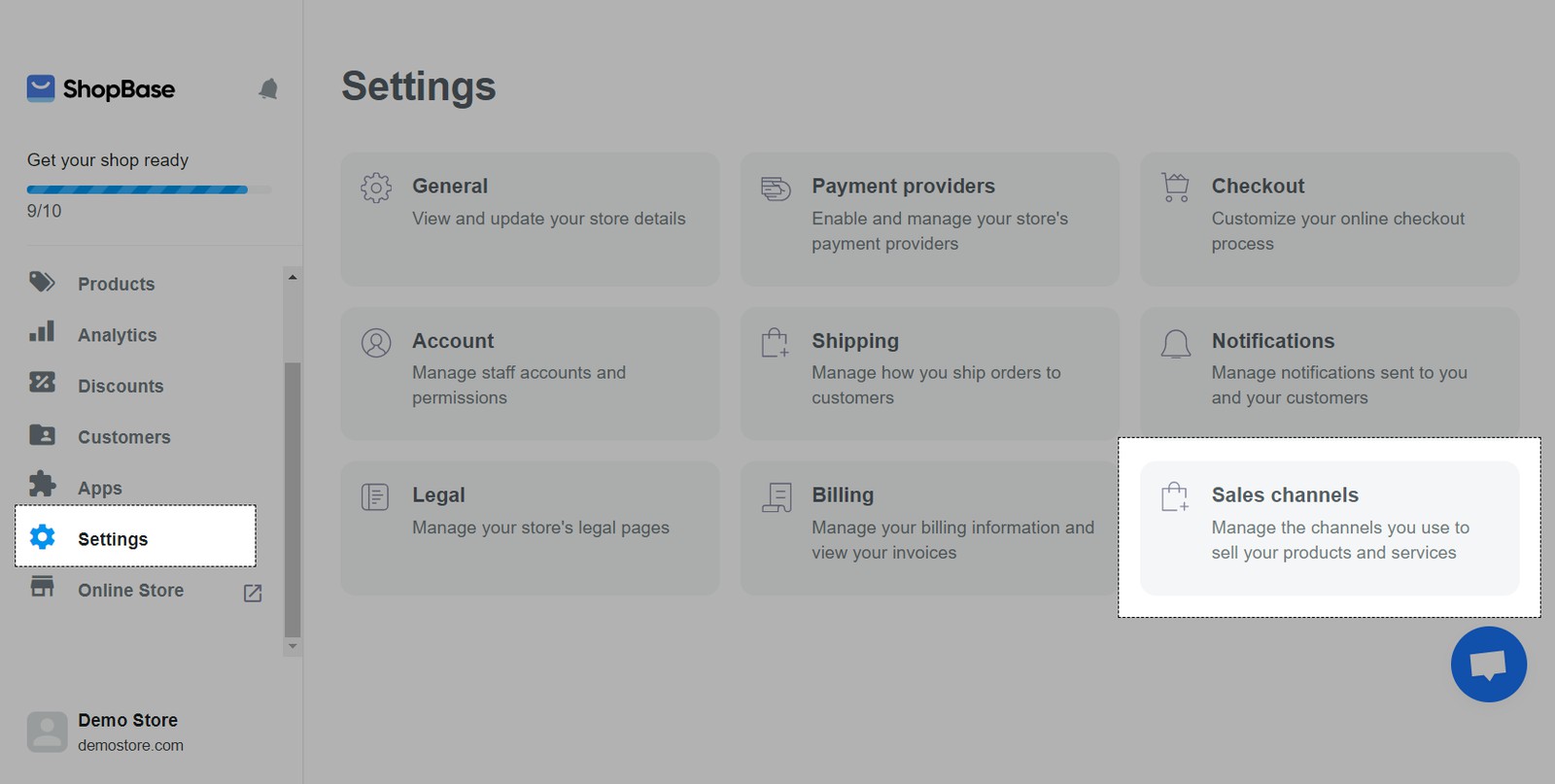The height and width of the screenshot is (784, 1555).
Task: Click the Account person icon
Action: click(x=376, y=342)
